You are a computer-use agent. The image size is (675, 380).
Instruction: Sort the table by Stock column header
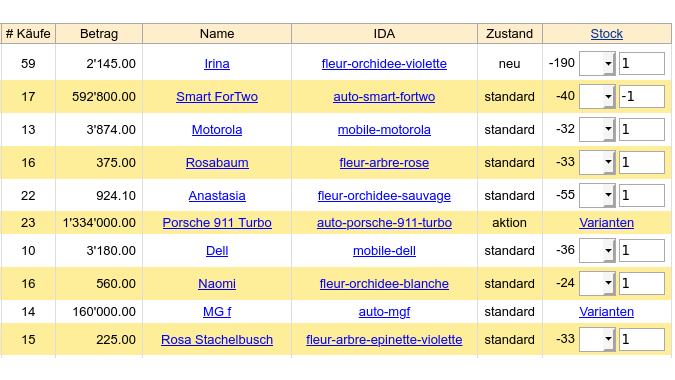[606, 34]
